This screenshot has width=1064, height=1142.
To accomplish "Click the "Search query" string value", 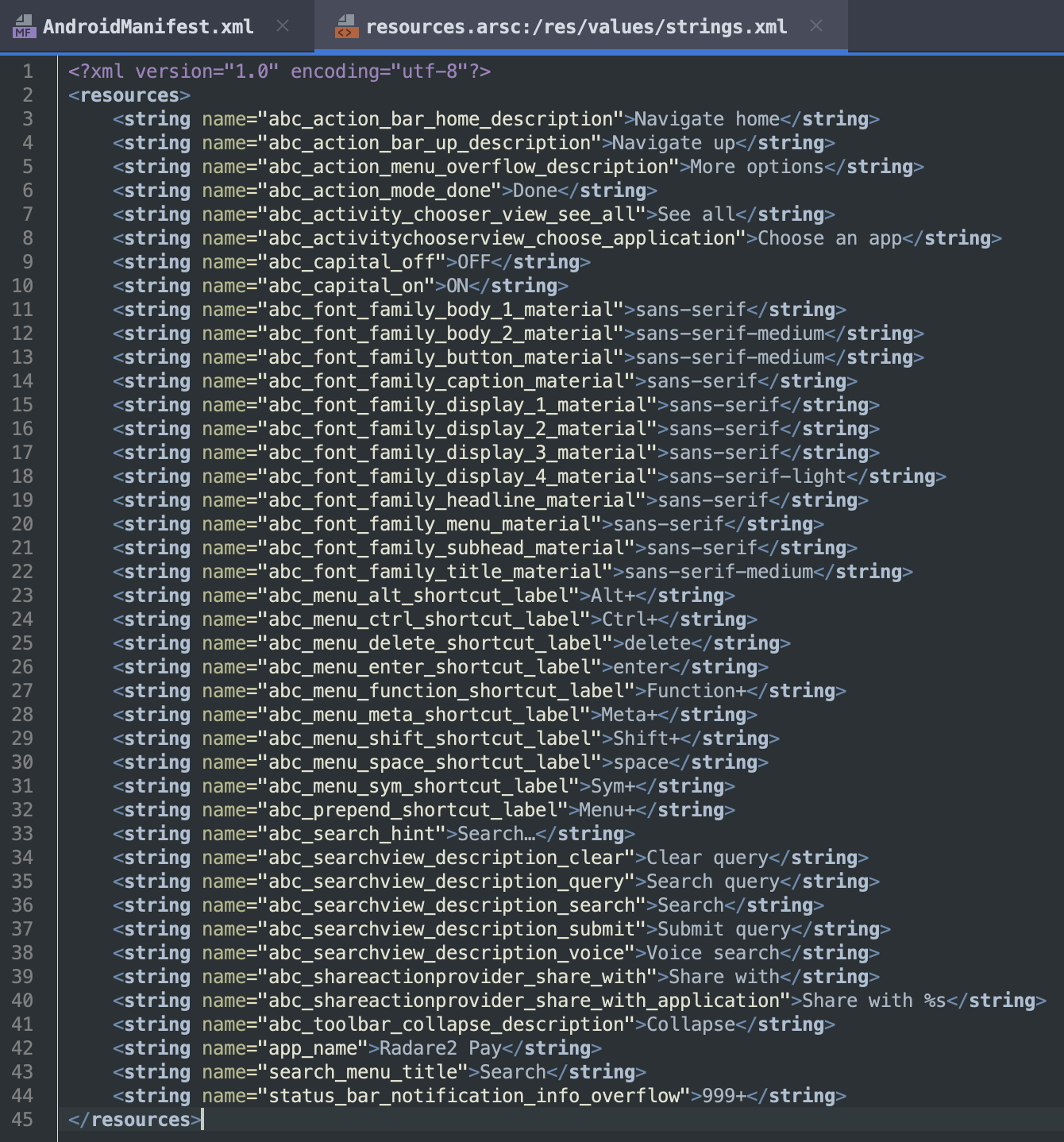I will pos(714,882).
